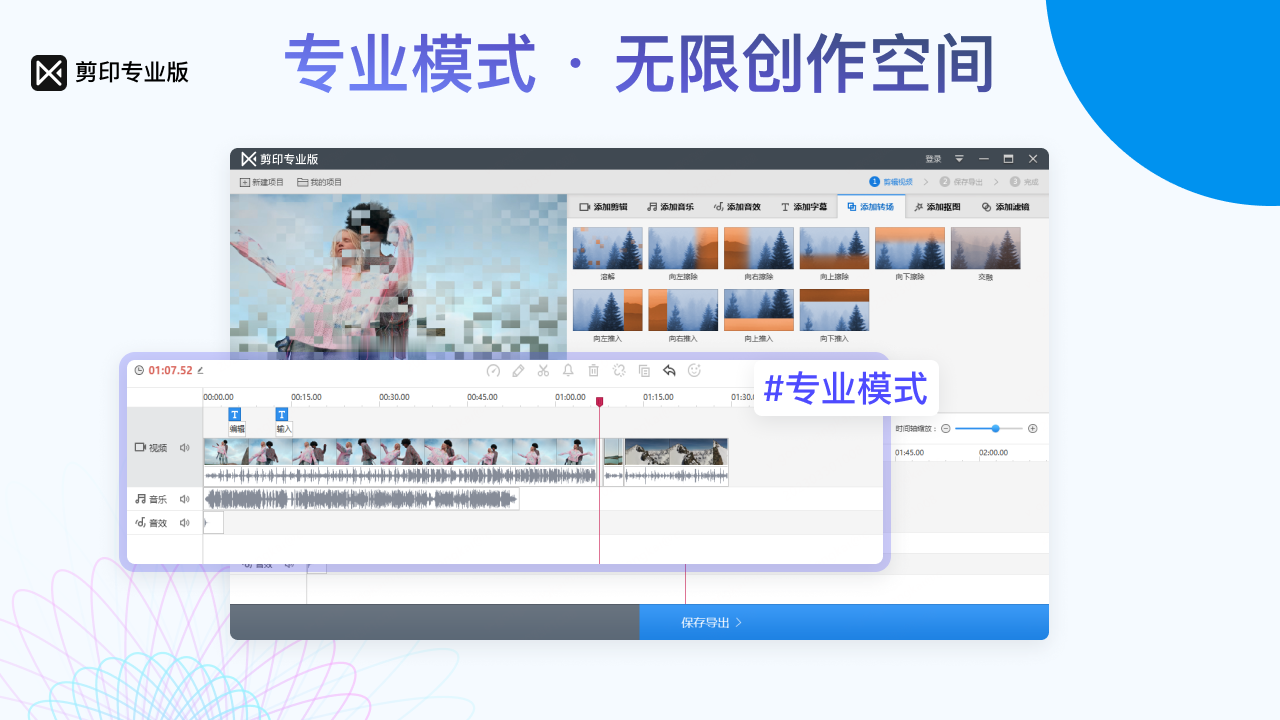Mute the 音乐 music track speaker
The image size is (1280, 720).
point(184,498)
